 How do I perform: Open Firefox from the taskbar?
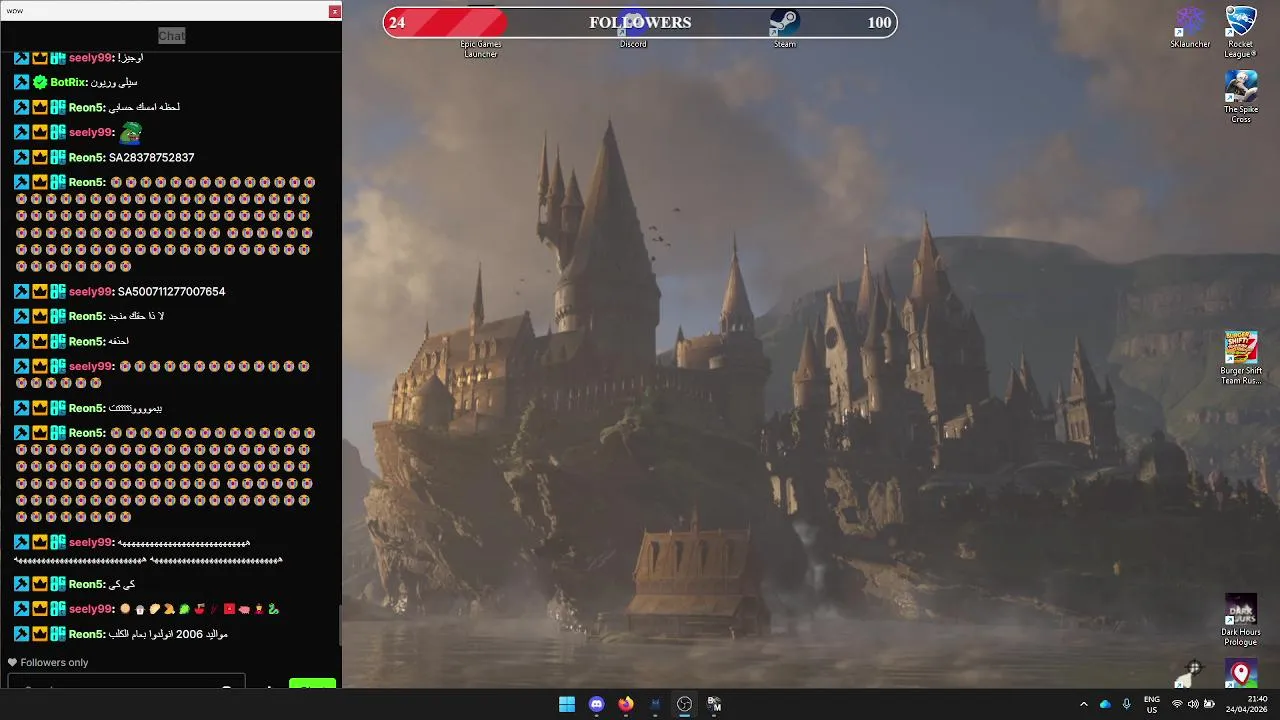click(x=626, y=704)
